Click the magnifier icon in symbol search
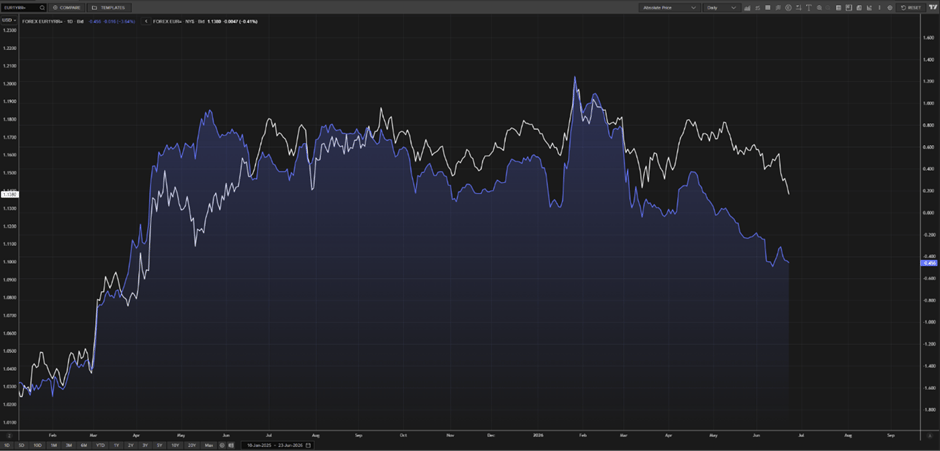This screenshot has width=940, height=451. click(x=42, y=8)
